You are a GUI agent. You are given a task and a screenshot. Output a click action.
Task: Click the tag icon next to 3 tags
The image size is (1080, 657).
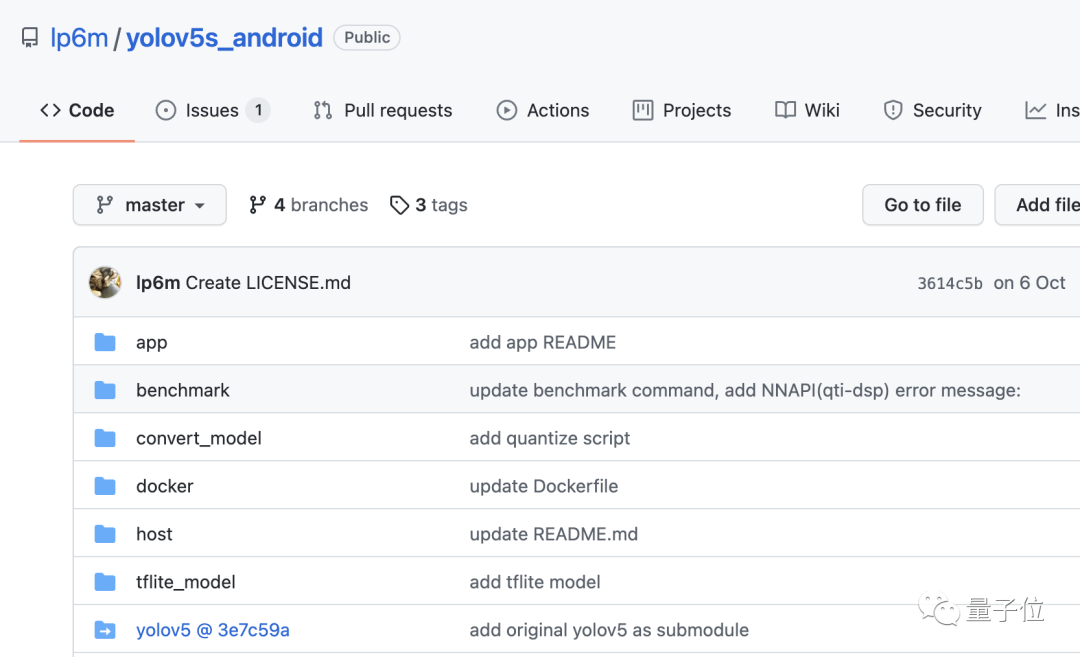[399, 205]
